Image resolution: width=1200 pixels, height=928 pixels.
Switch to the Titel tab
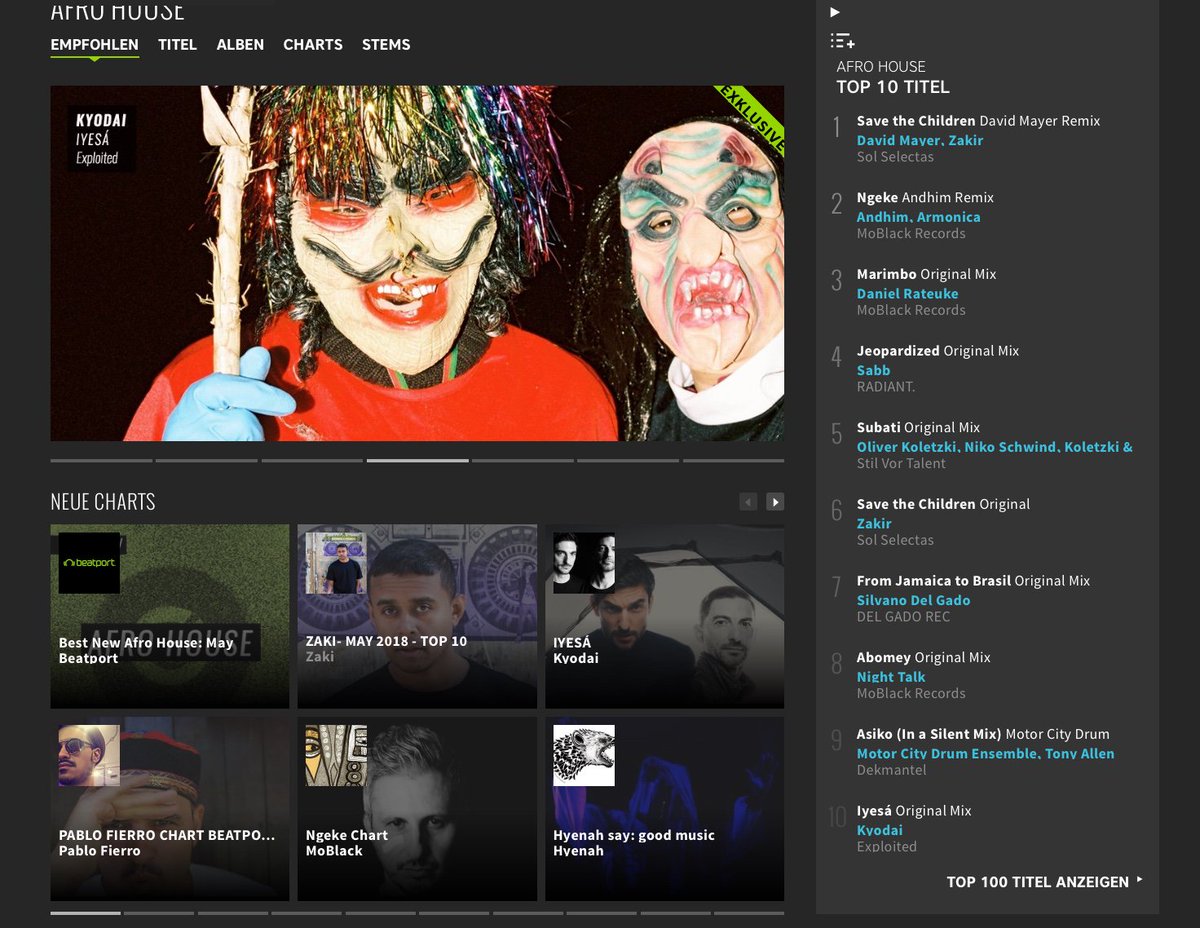coord(177,44)
